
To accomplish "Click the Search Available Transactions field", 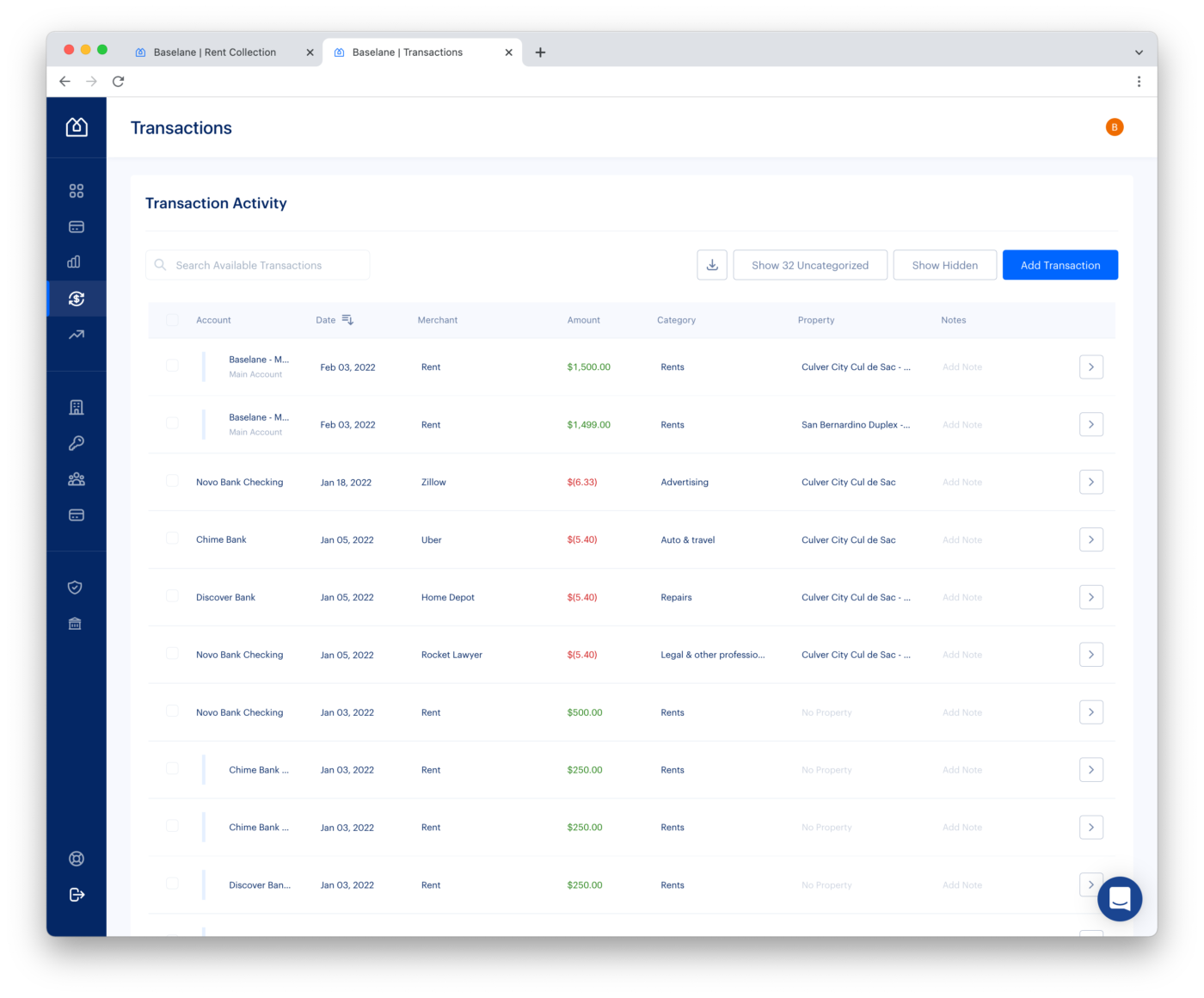I will pos(256,264).
